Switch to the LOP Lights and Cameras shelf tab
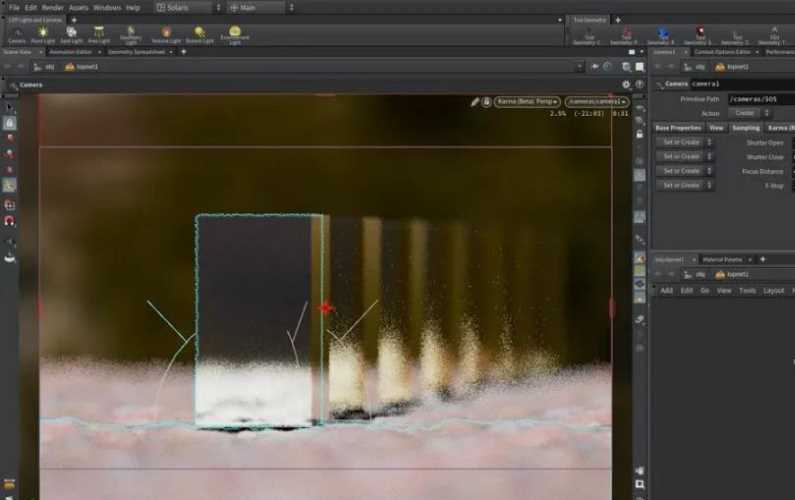Screen dimensions: 795x500 point(35,20)
